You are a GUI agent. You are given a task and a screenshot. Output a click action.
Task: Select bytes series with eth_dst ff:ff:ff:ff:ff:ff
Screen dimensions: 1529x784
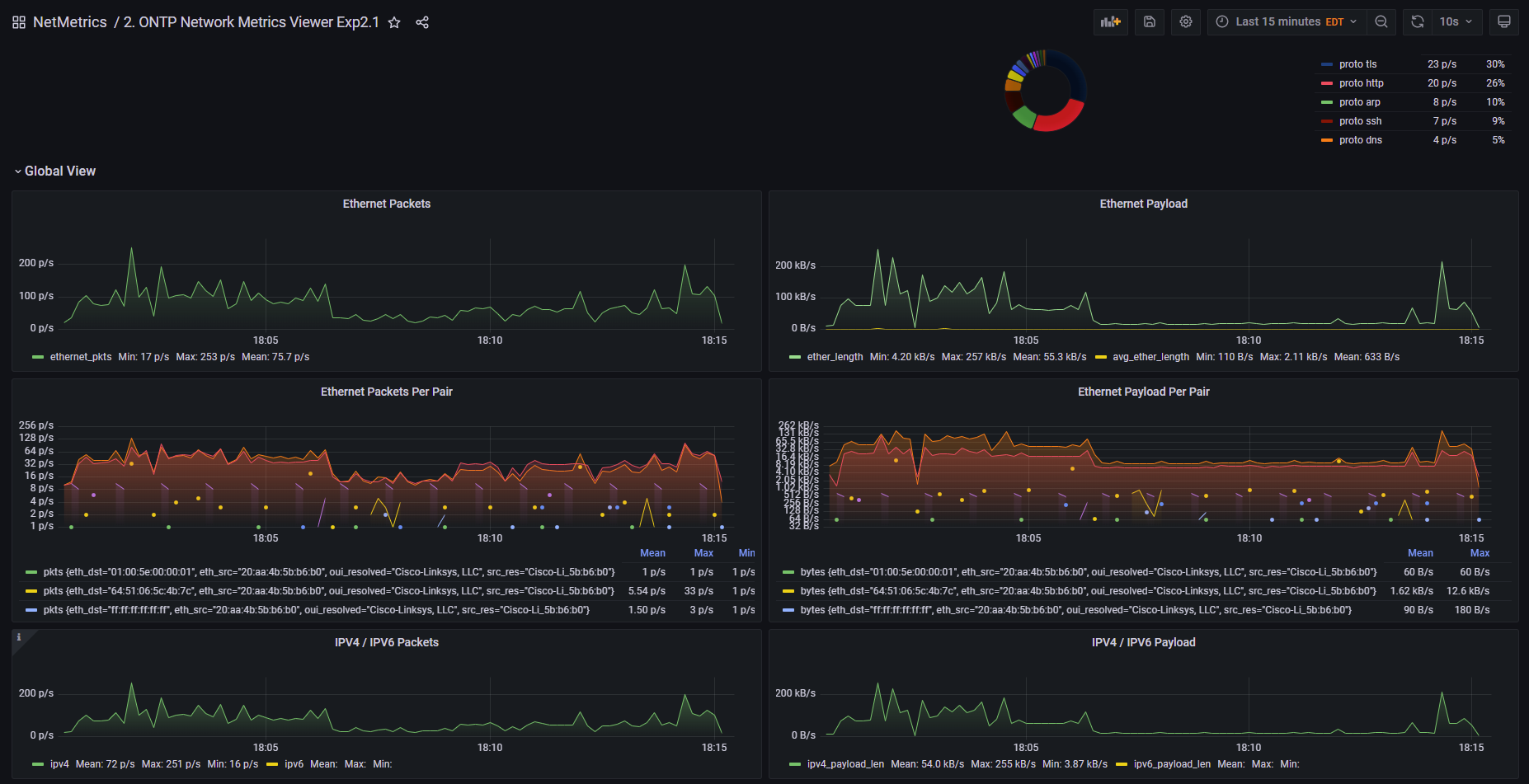1076,610
